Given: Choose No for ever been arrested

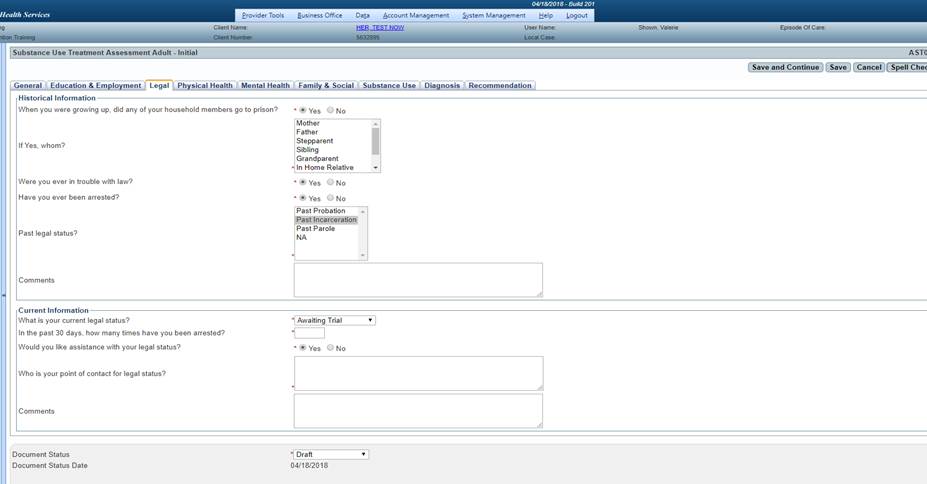Looking at the screenshot, I should 331,199.
